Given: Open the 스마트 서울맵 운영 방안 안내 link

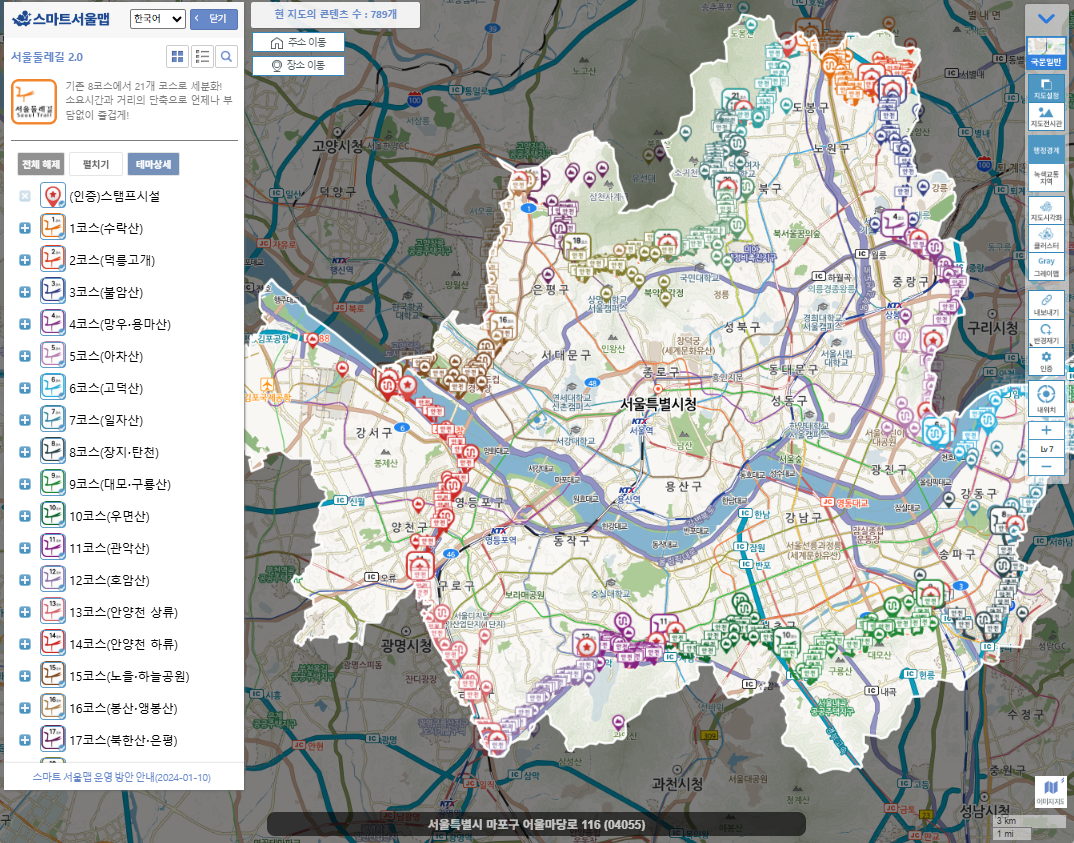Looking at the screenshot, I should click(x=121, y=777).
